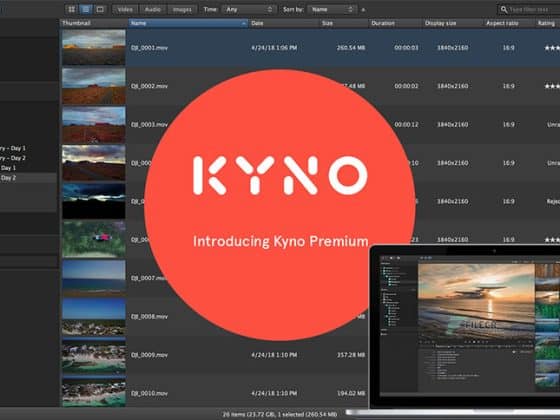Click the DJI_0010.mov file name
The height and width of the screenshot is (420, 560).
pyautogui.click(x=149, y=393)
